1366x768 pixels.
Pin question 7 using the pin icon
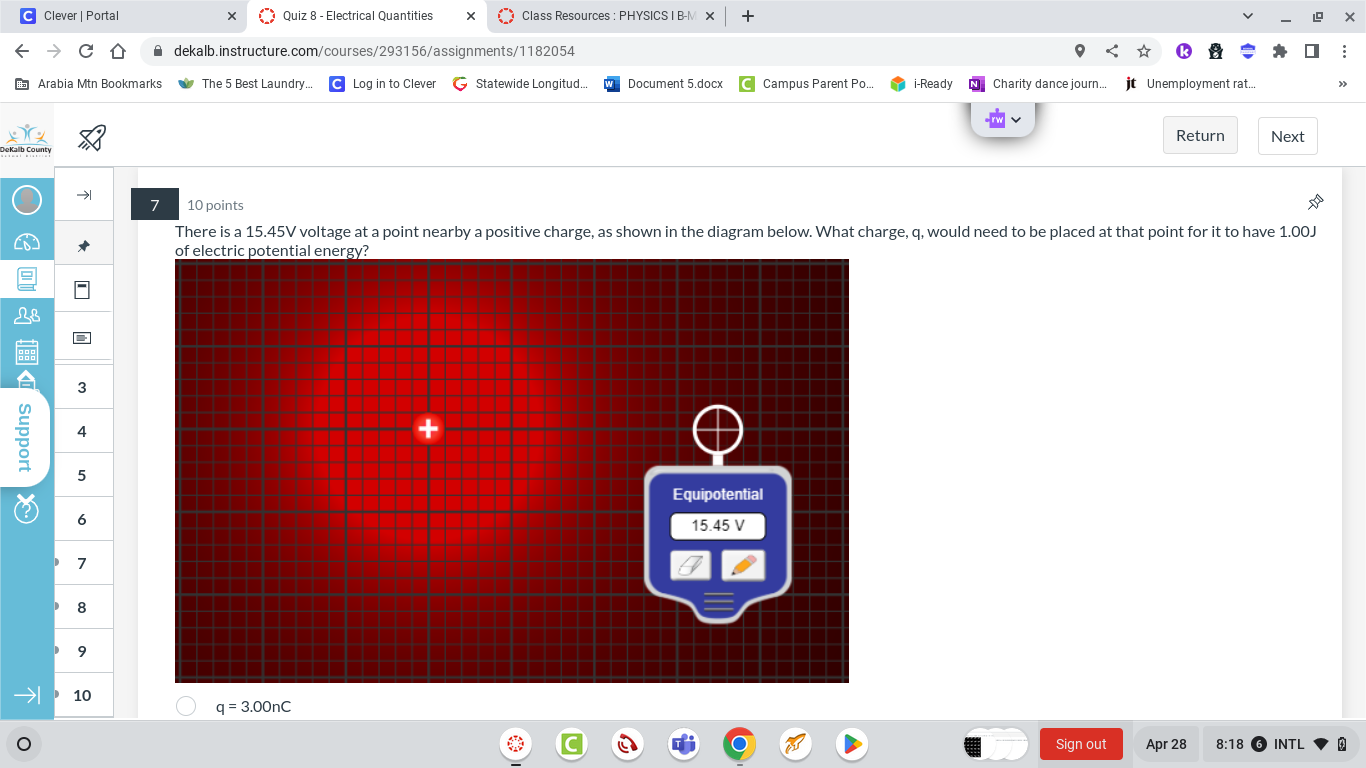pos(1315,202)
